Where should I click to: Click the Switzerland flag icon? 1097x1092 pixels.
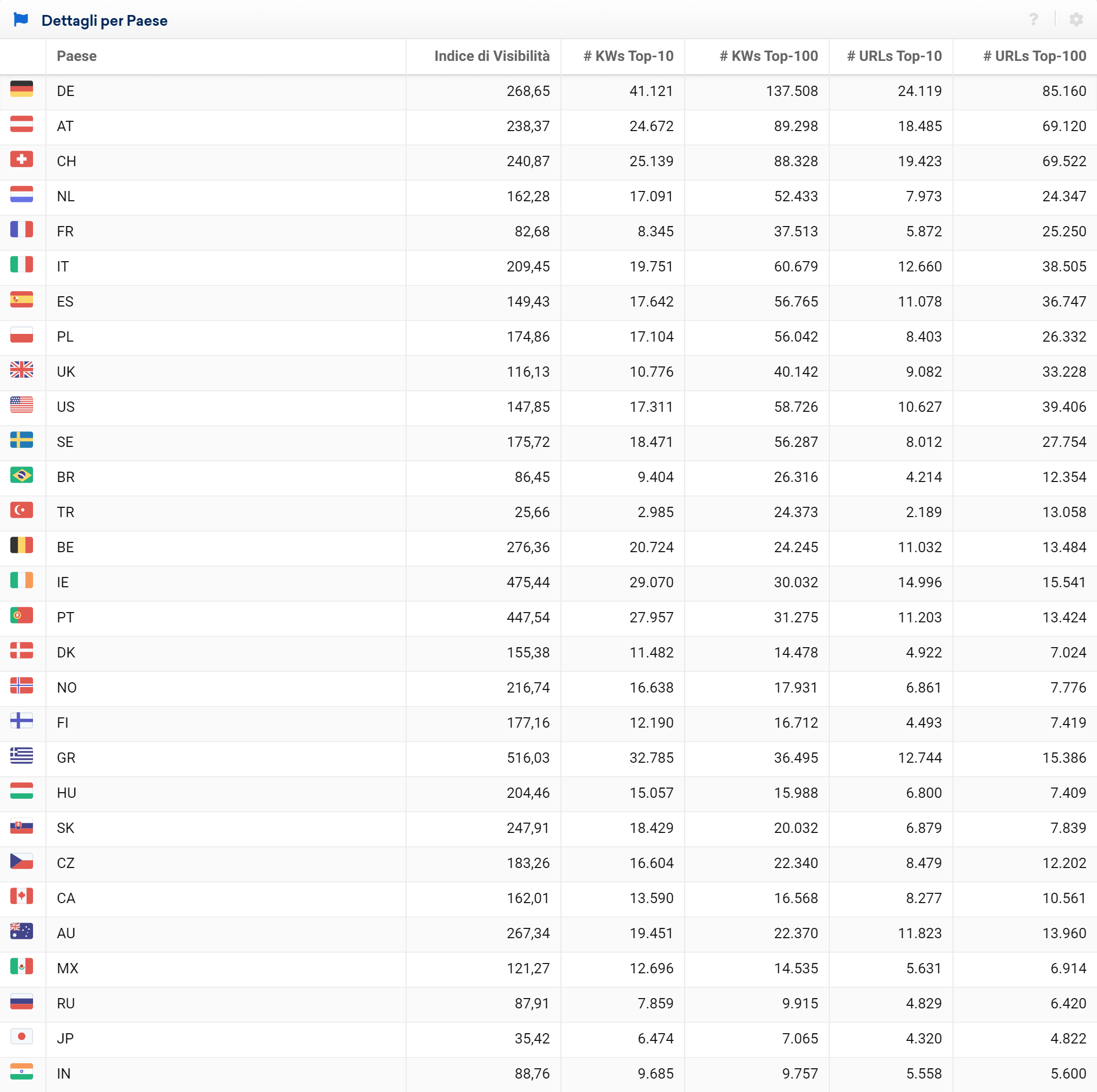[x=22, y=159]
